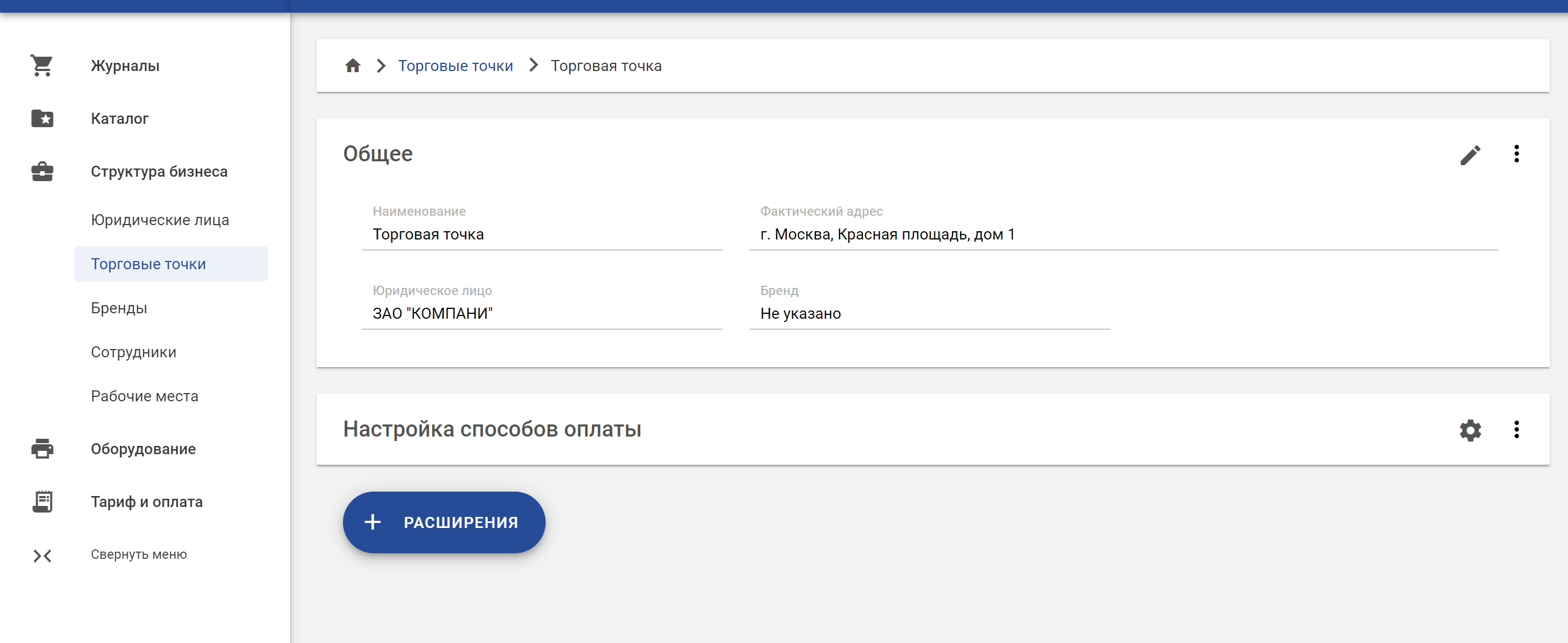Click the Оборудование printer icon
Viewport: 1568px width, 643px height.
[42, 449]
